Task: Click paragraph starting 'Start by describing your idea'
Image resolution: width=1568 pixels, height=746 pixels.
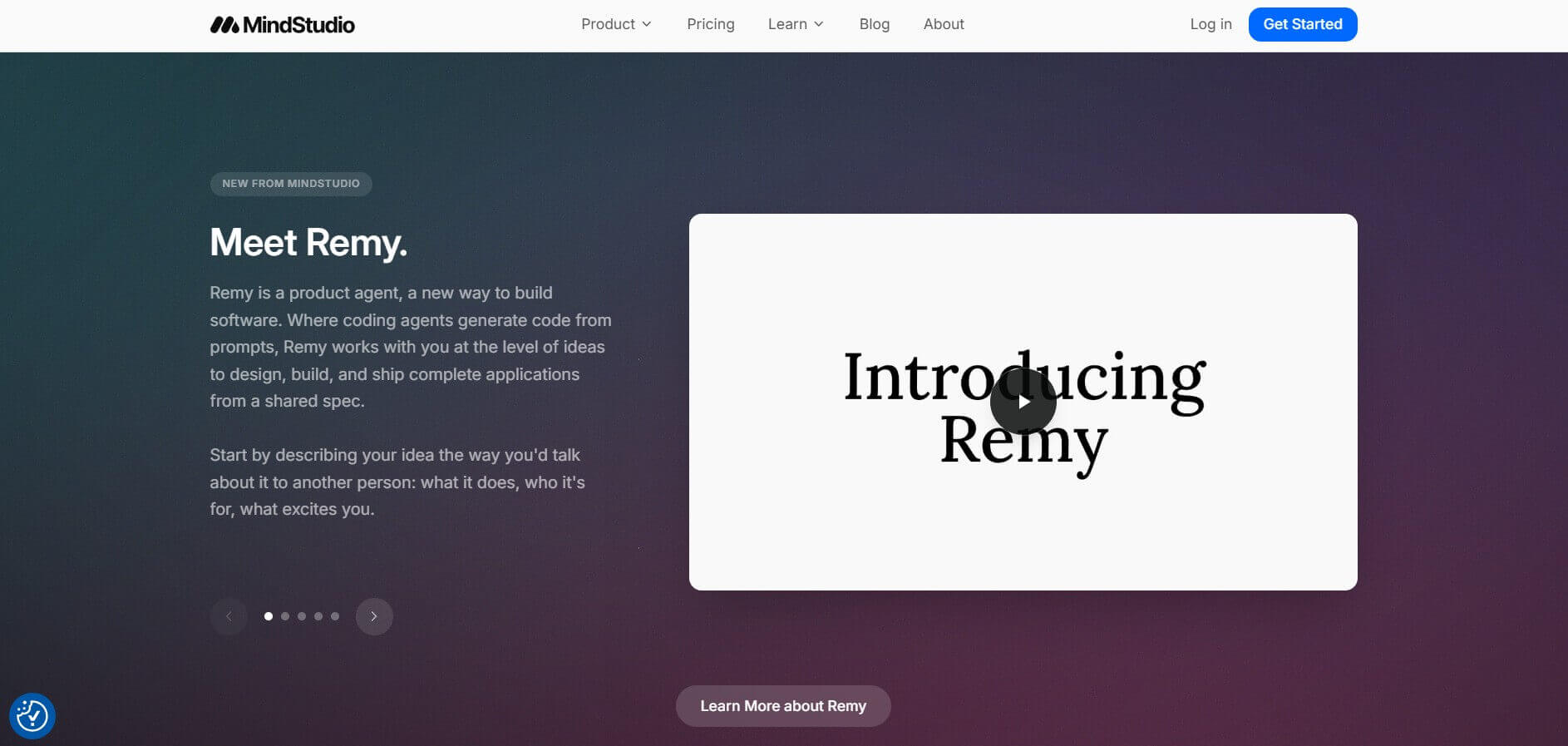Action: [397, 482]
